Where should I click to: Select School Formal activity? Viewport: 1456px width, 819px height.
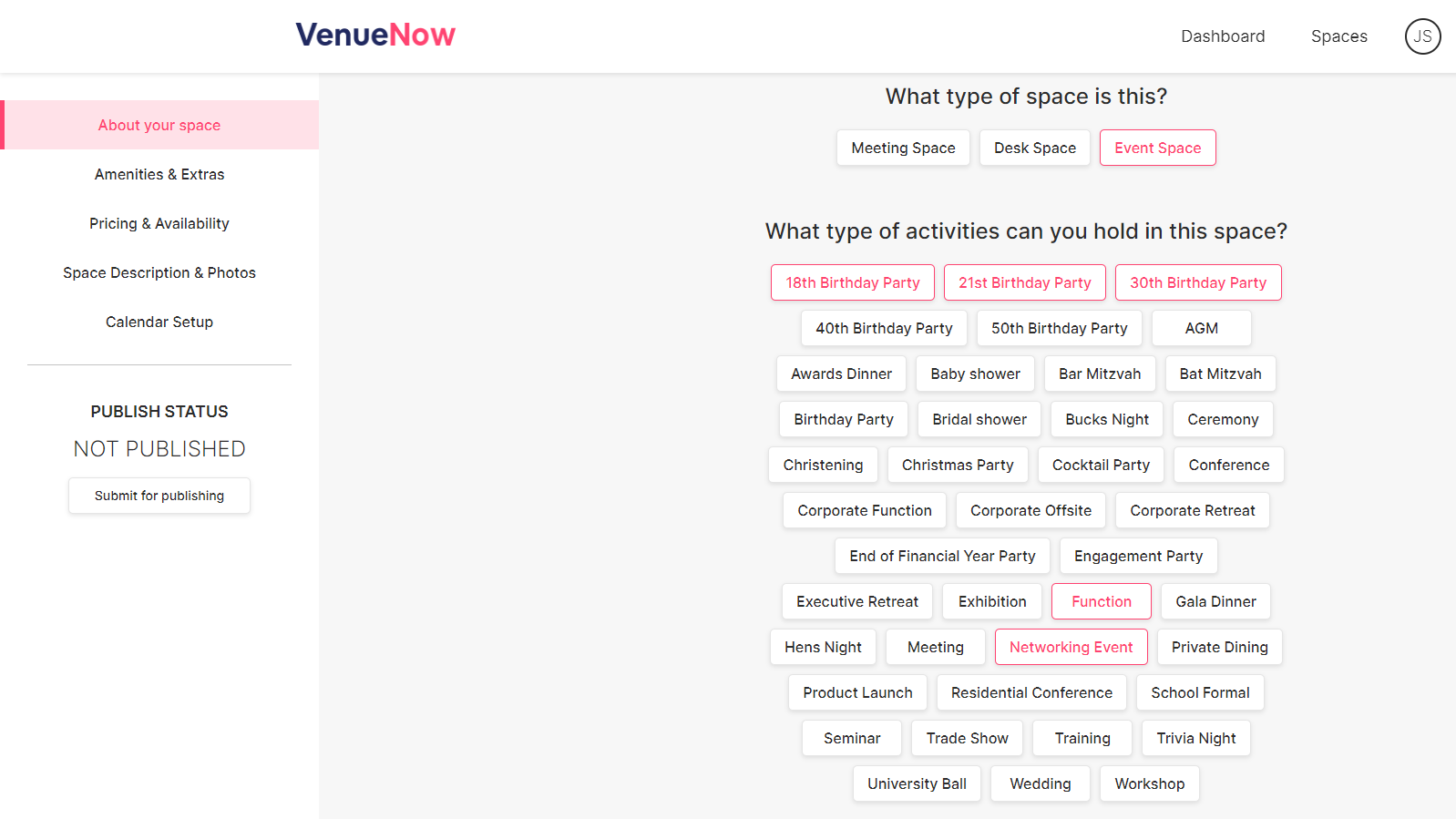pos(1200,692)
